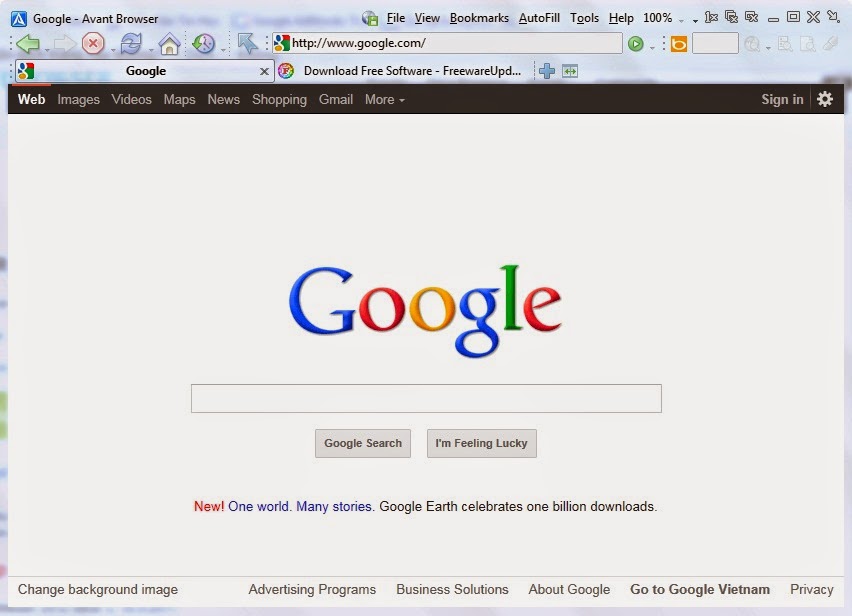Click the close all tabs icon
852x616 pixels.
tap(731, 17)
